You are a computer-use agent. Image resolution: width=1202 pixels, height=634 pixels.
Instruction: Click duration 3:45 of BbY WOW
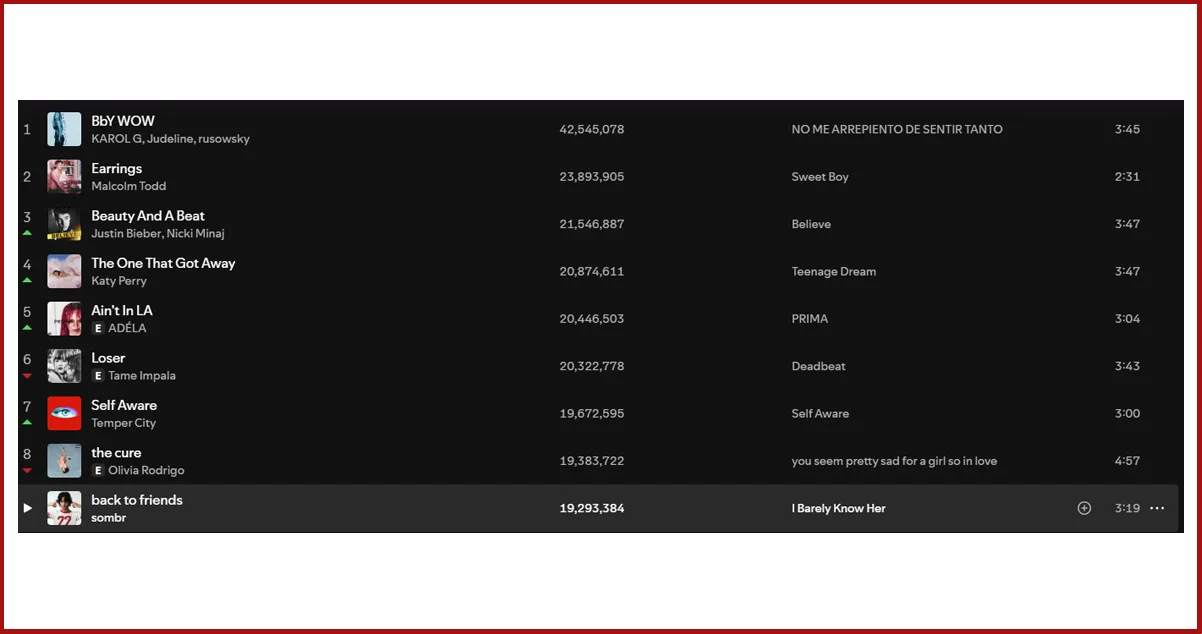coord(1127,129)
